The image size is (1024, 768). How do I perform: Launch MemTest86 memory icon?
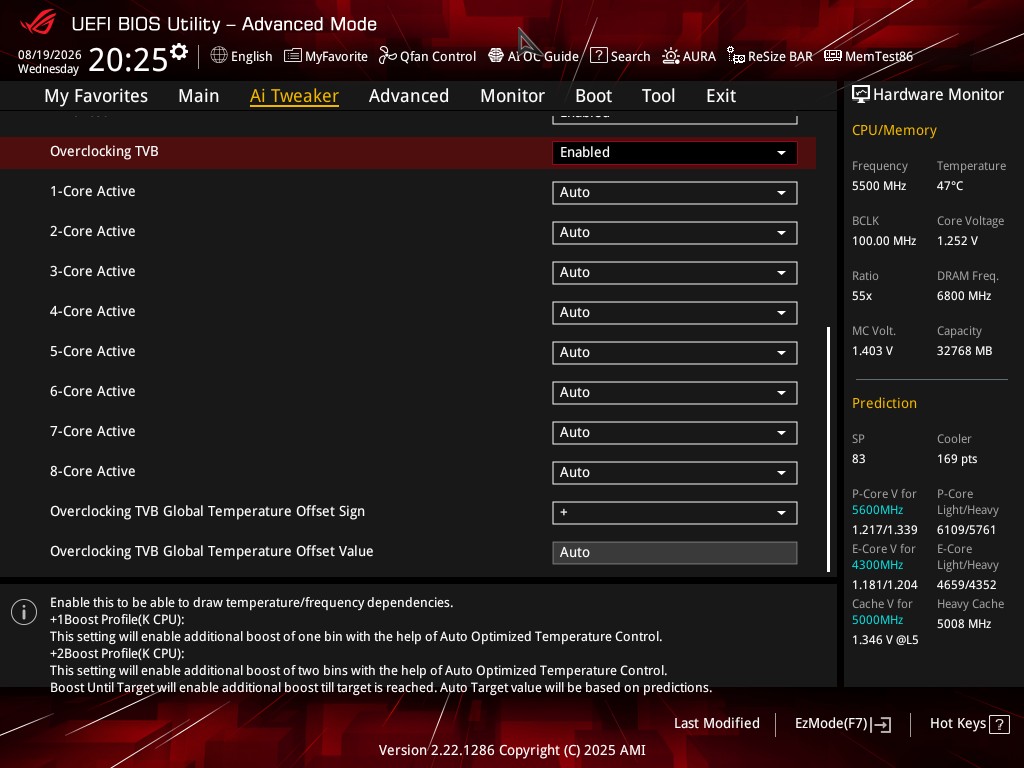[833, 56]
